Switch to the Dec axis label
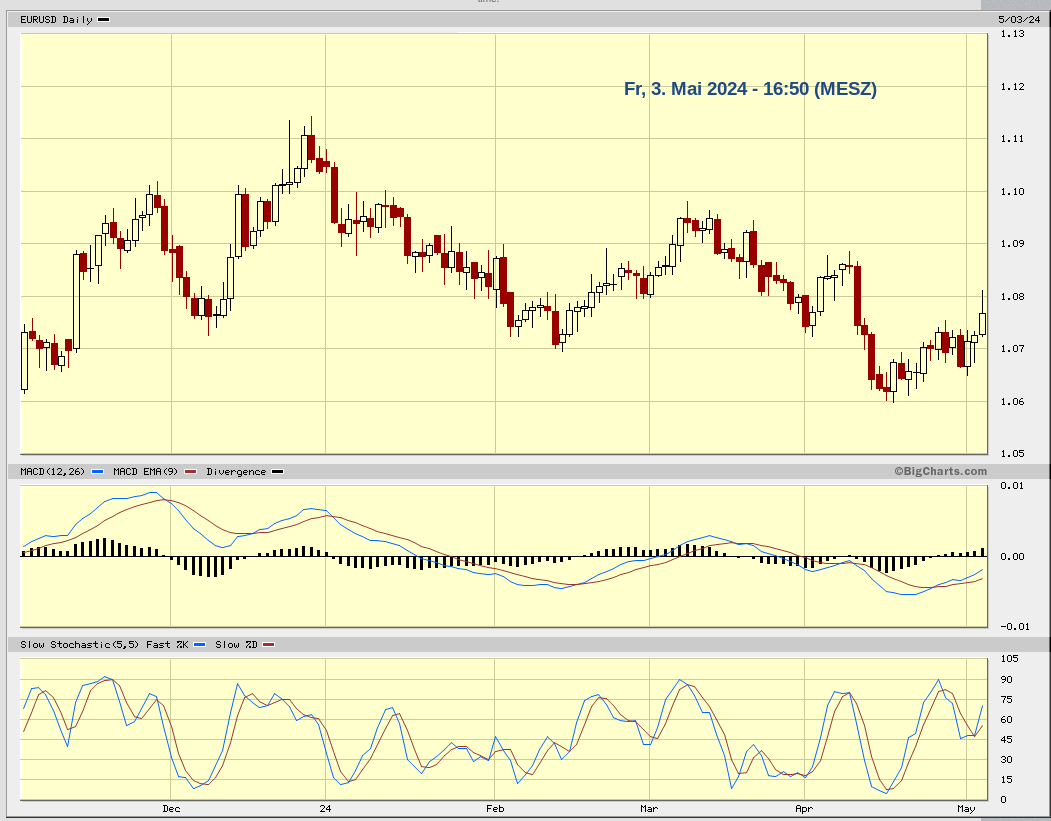The image size is (1051, 821). point(170,808)
